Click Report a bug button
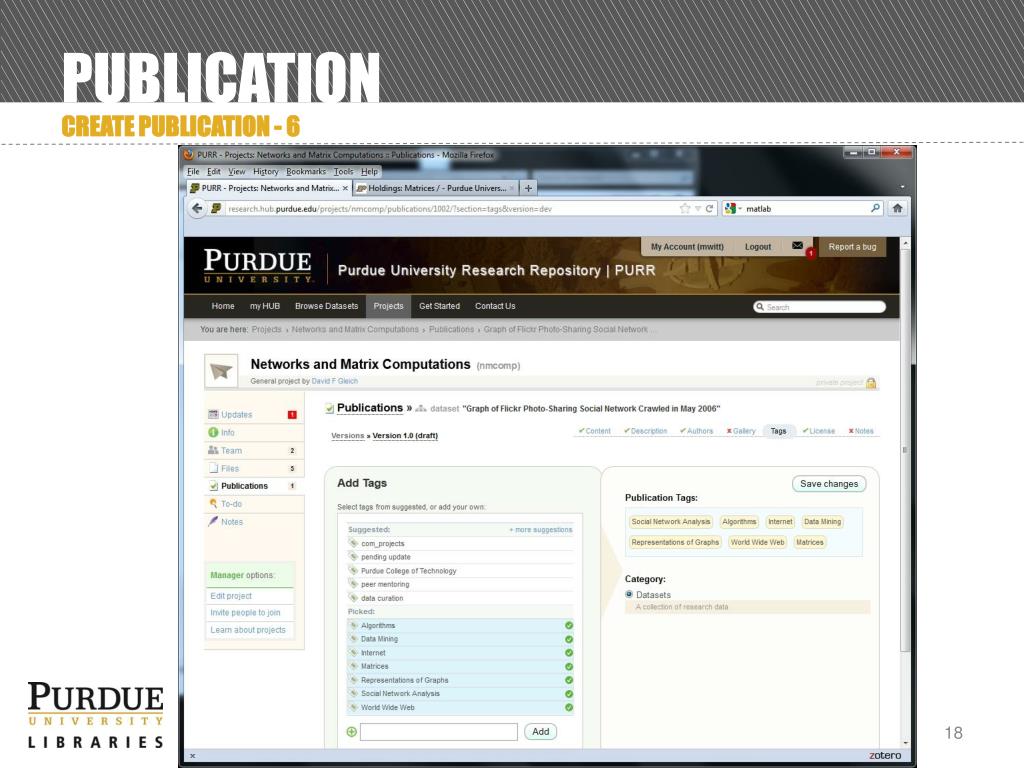The height and width of the screenshot is (768, 1024). [852, 247]
